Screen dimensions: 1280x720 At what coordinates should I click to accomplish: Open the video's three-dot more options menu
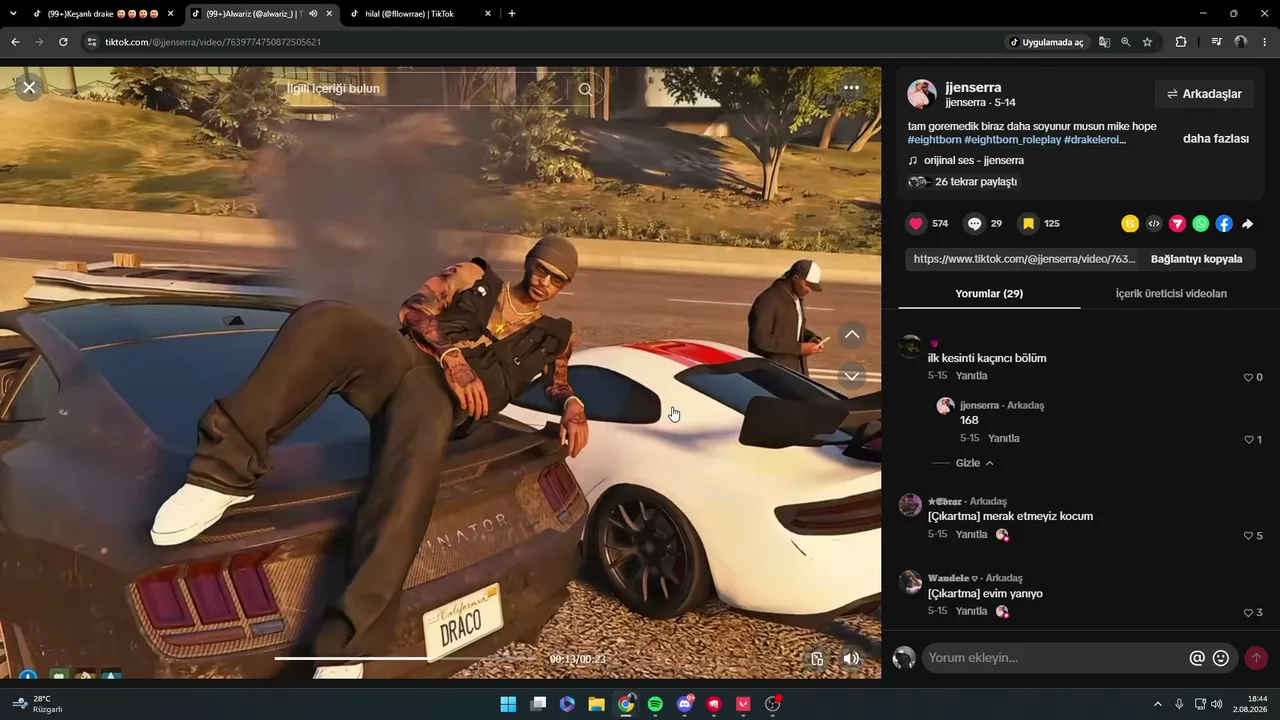(x=851, y=88)
